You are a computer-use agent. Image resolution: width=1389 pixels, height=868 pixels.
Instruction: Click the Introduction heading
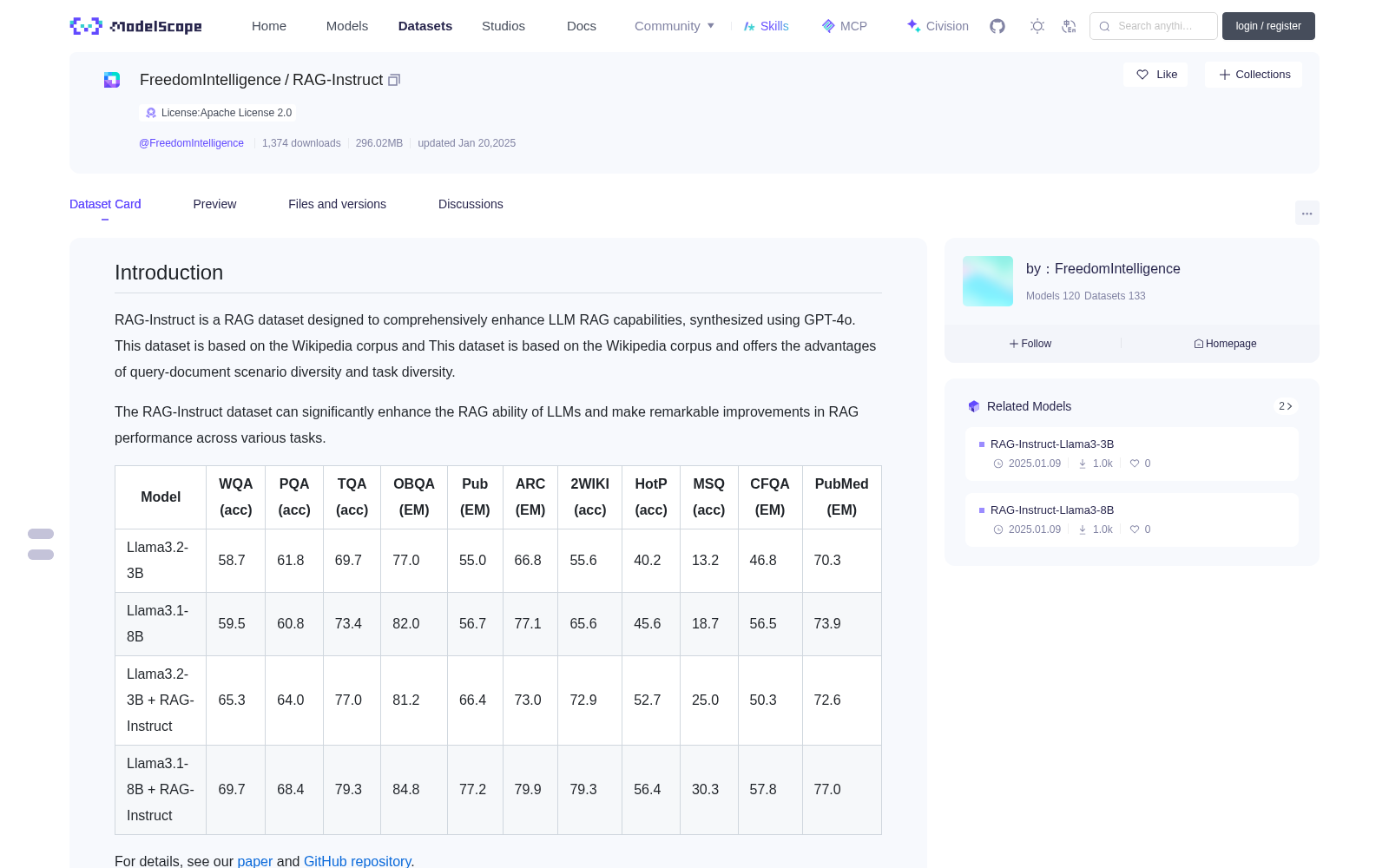[168, 273]
